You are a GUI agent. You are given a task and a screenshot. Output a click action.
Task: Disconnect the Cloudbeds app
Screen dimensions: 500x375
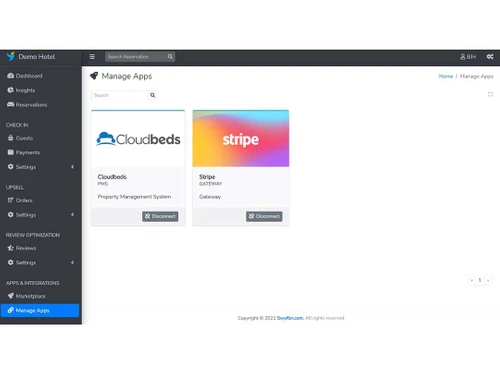tap(160, 216)
